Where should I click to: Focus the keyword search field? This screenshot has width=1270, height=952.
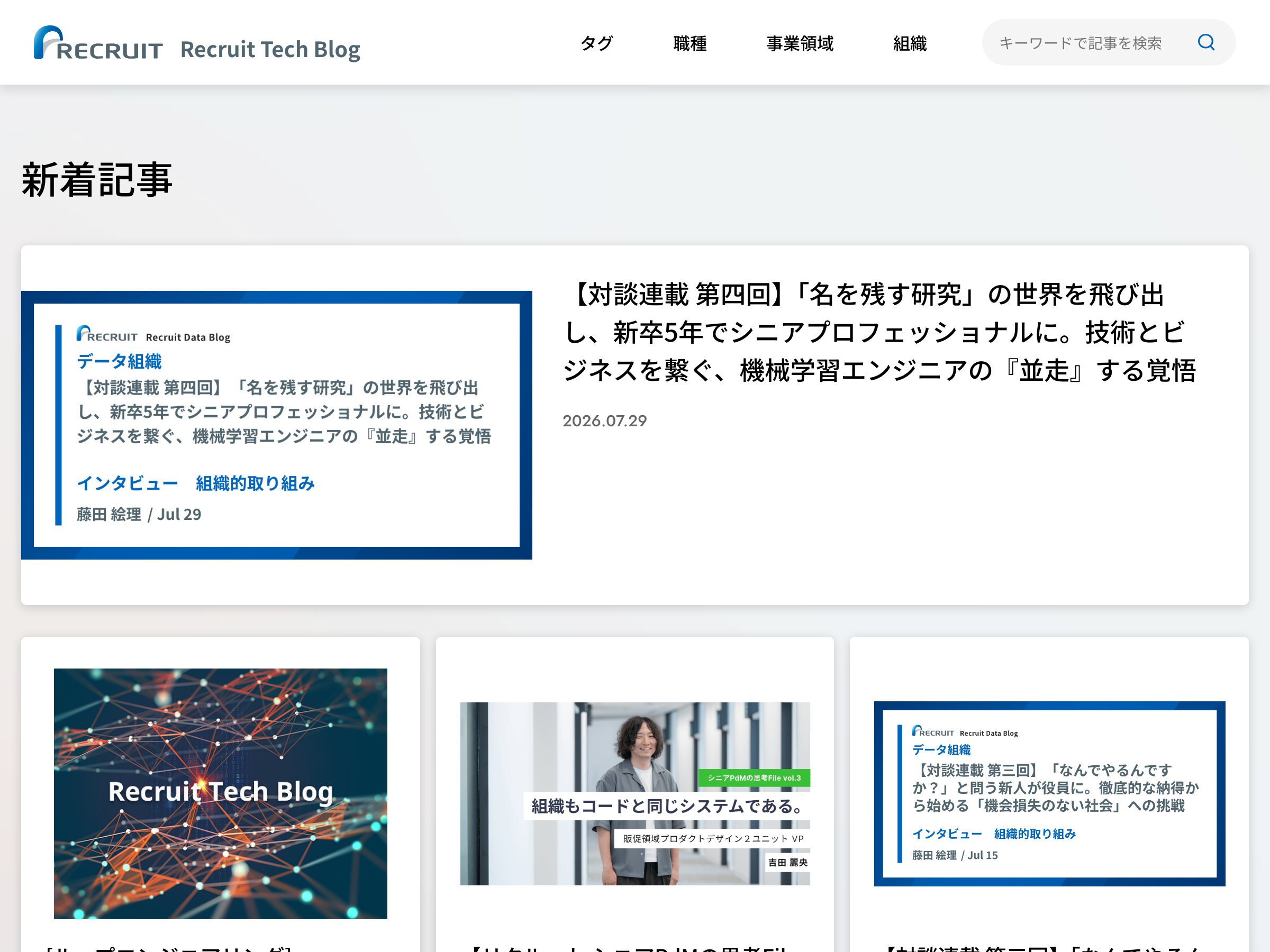[1108, 42]
